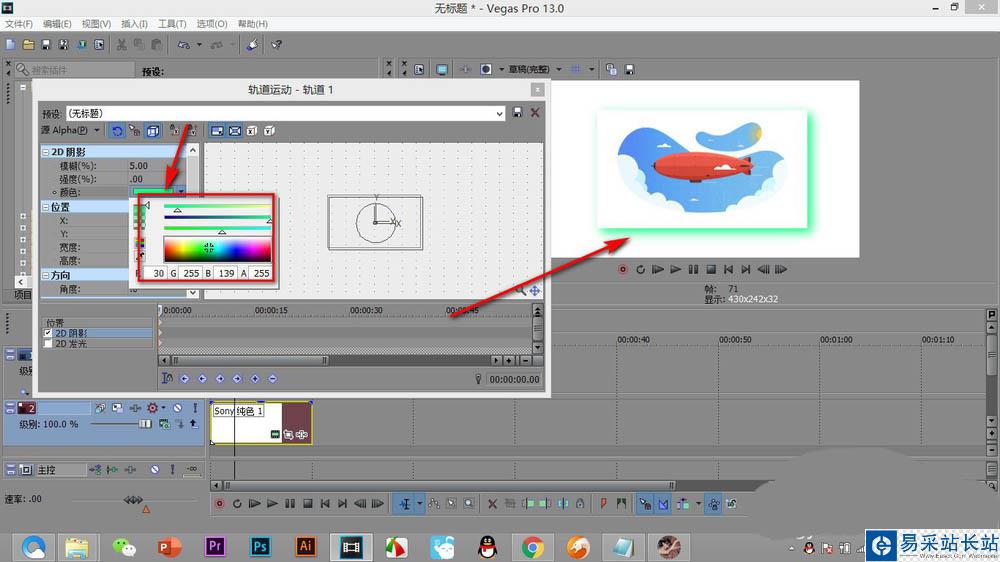Collapse the 位置 section
This screenshot has width=1000, height=562.
[45, 207]
